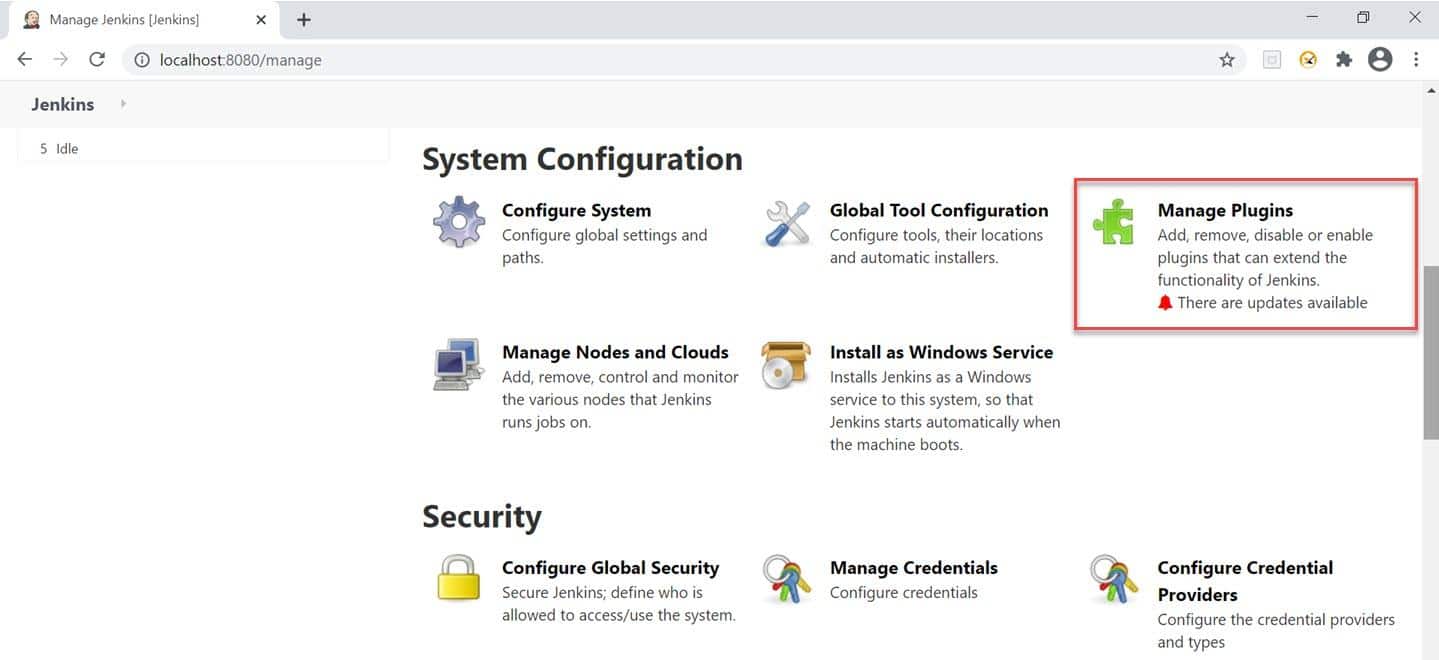Click 'There are updates available' text
The image size is (1439, 660).
point(1272,302)
